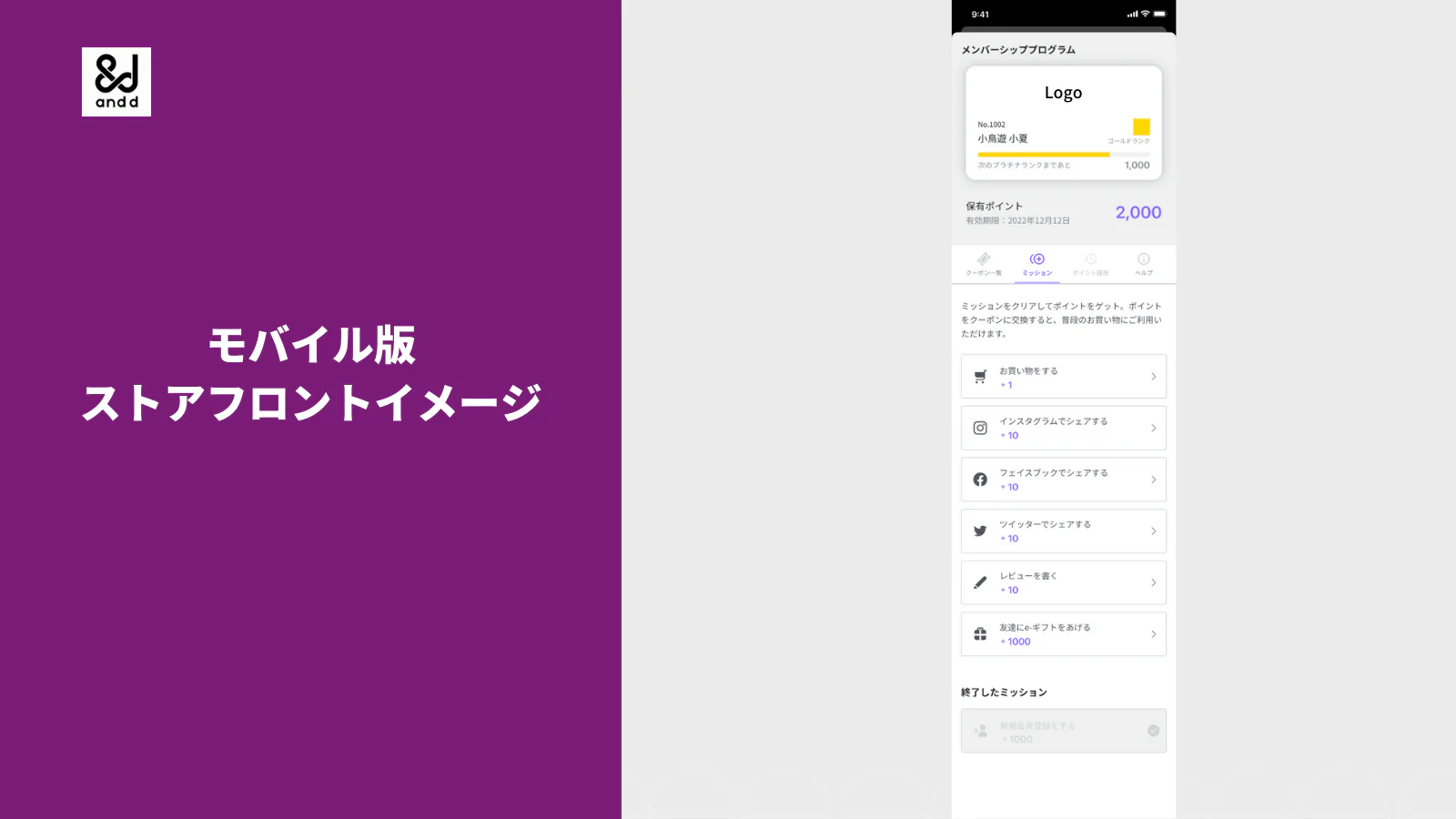Viewport: 1456px width, 819px height.
Task: Click the 友達にe-ギフトをあげる label
Action: (1045, 628)
